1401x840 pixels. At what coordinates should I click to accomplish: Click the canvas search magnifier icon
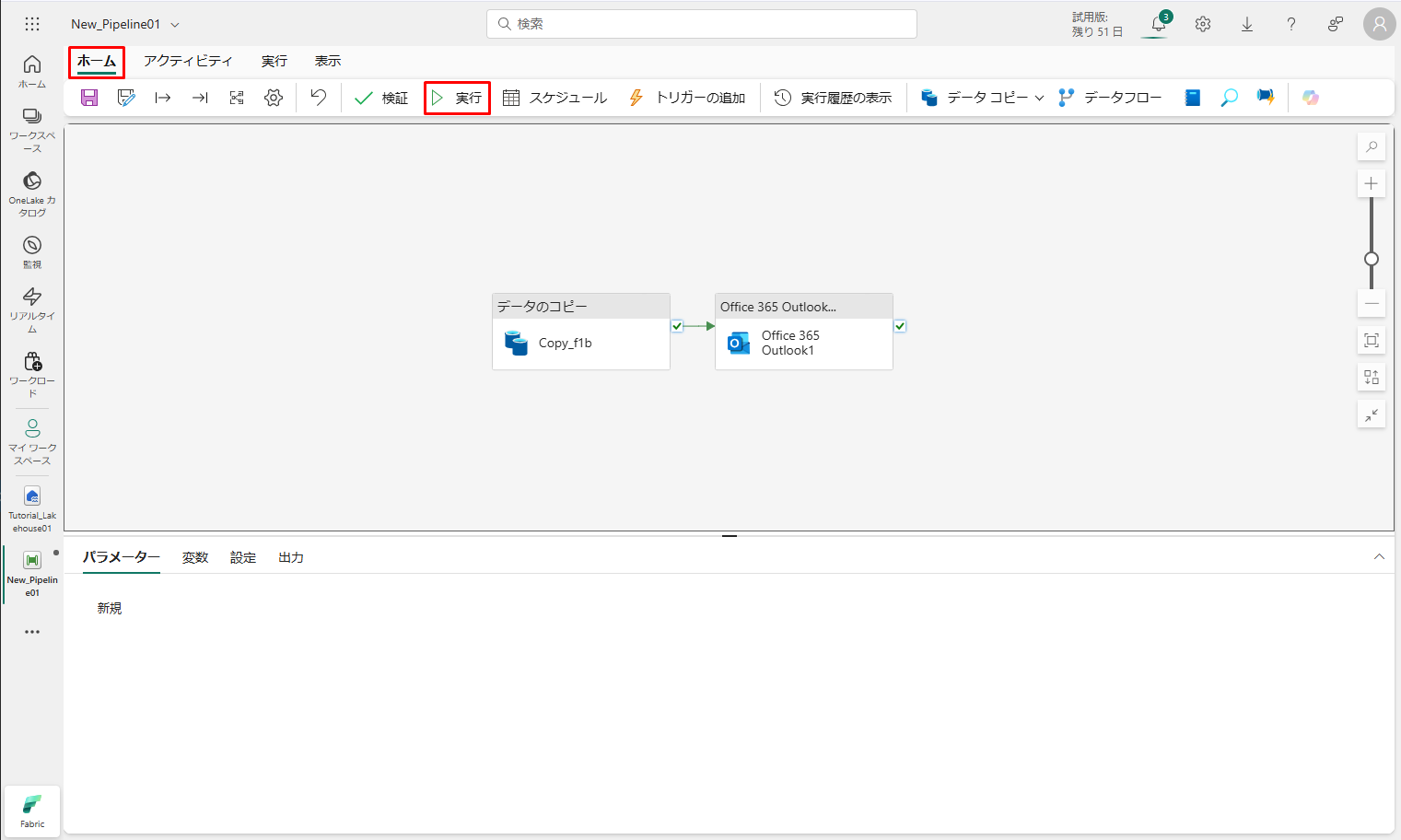(1372, 147)
